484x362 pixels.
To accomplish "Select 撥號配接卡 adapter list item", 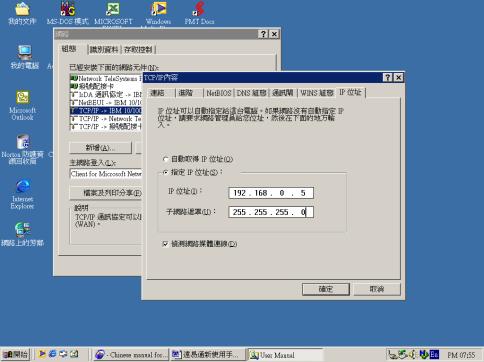I will click(x=106, y=86).
